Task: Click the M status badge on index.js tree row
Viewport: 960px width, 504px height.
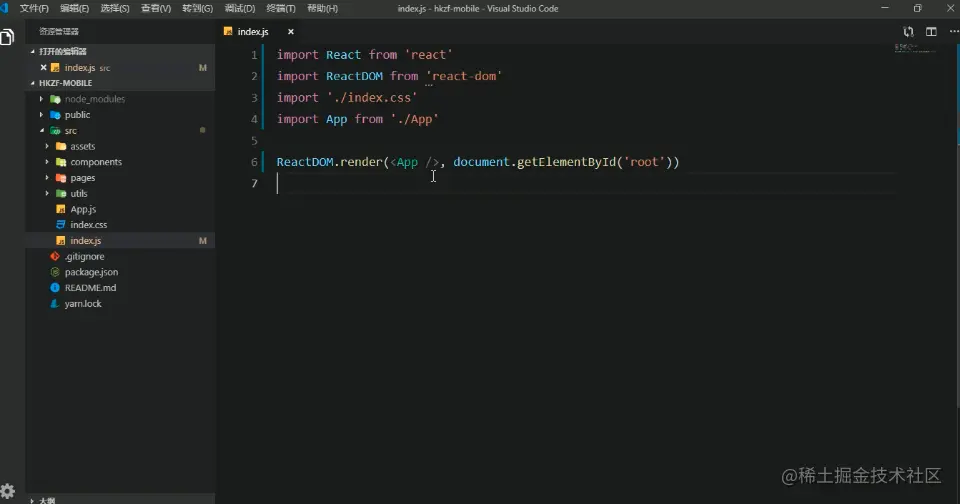Action: [x=203, y=241]
